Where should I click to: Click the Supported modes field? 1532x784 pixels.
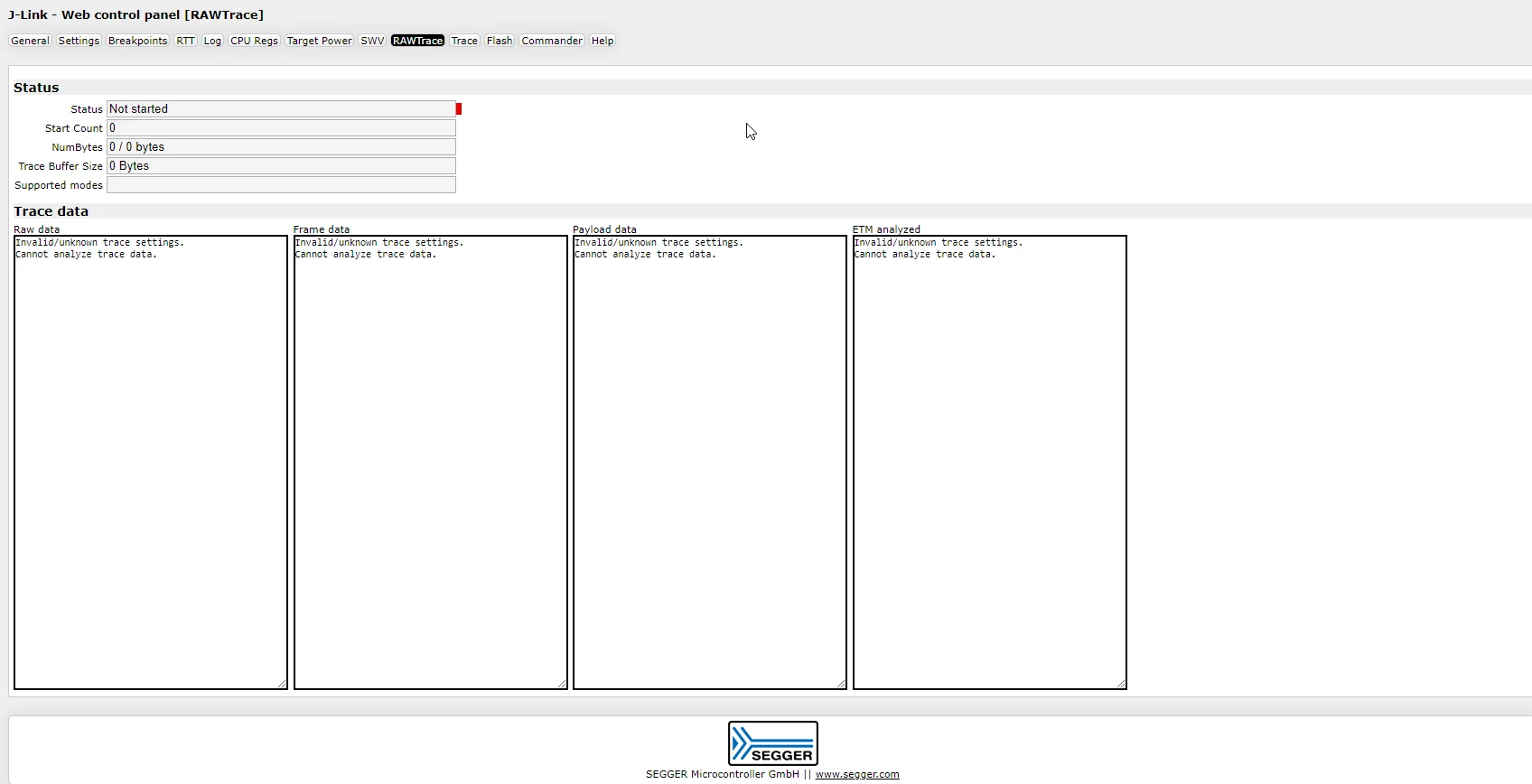coord(281,185)
